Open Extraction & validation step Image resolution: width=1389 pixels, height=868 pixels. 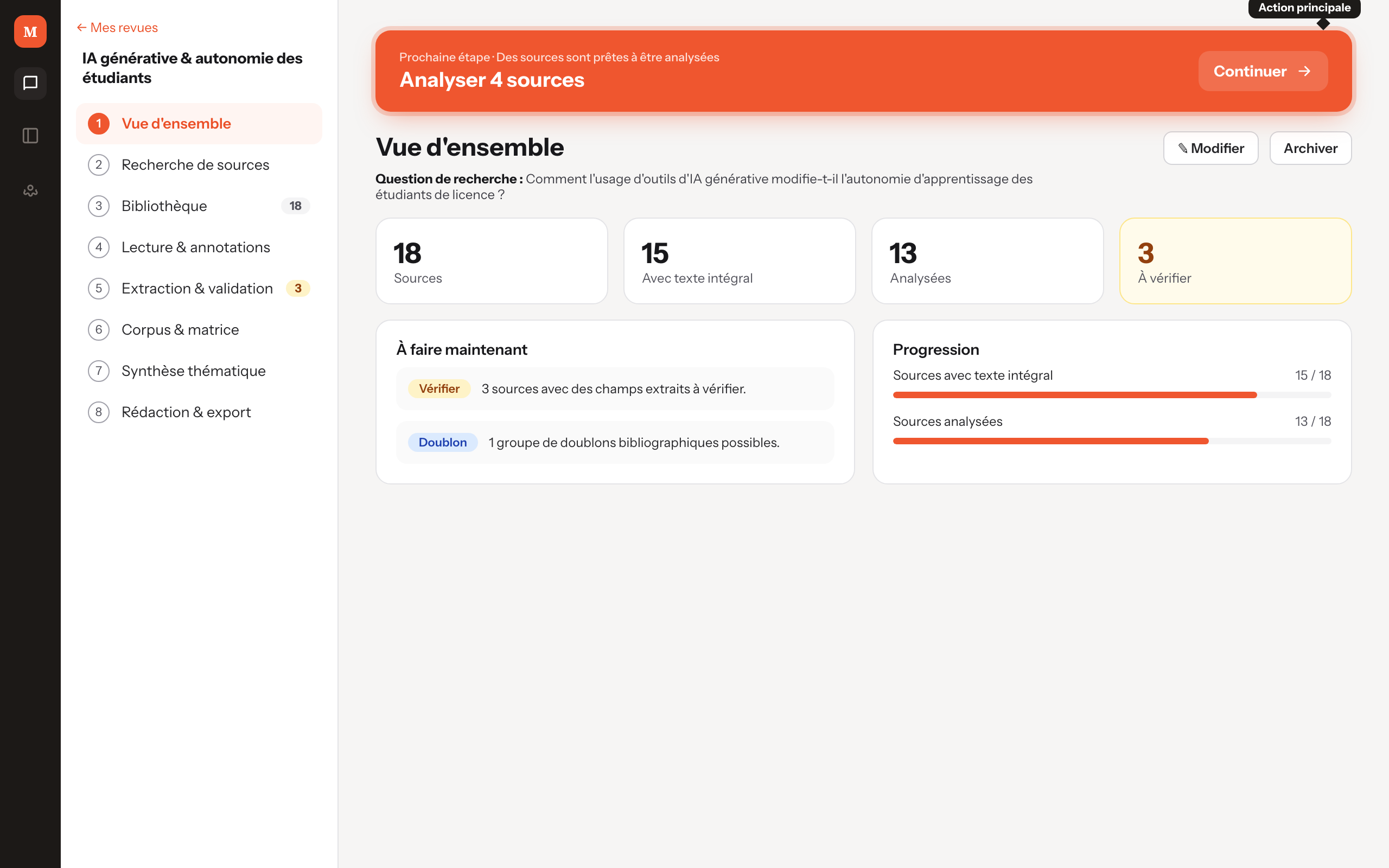tap(199, 288)
